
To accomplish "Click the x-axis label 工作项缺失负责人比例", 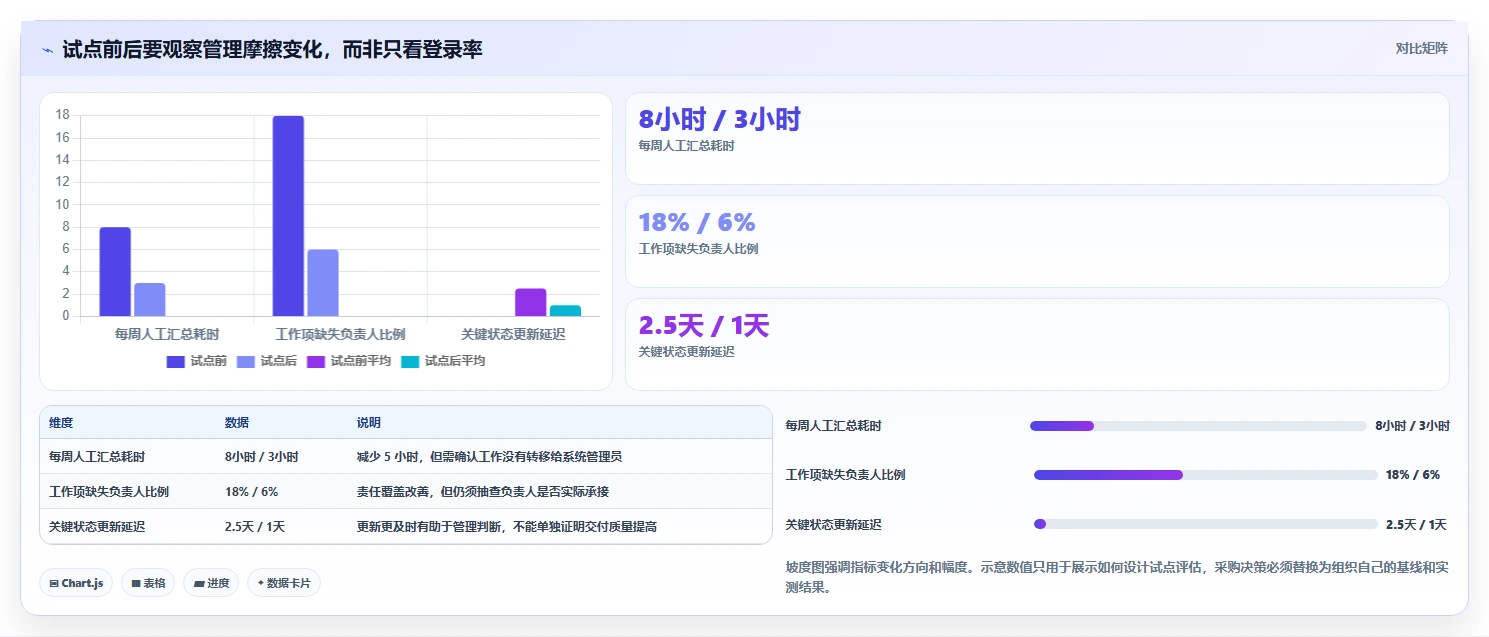I will 340,334.
